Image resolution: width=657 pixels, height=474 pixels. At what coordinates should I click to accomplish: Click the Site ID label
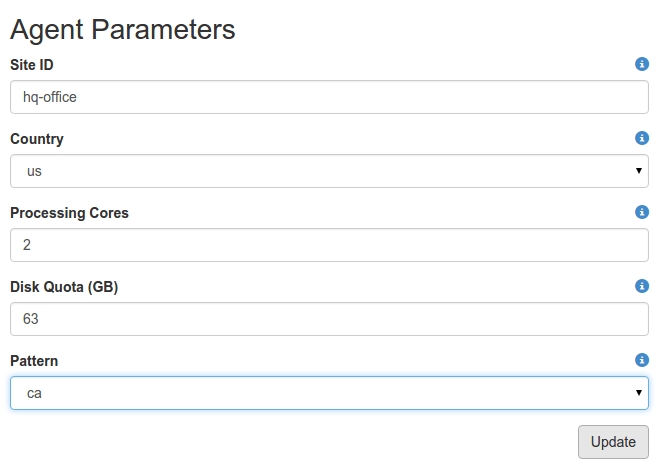point(32,65)
